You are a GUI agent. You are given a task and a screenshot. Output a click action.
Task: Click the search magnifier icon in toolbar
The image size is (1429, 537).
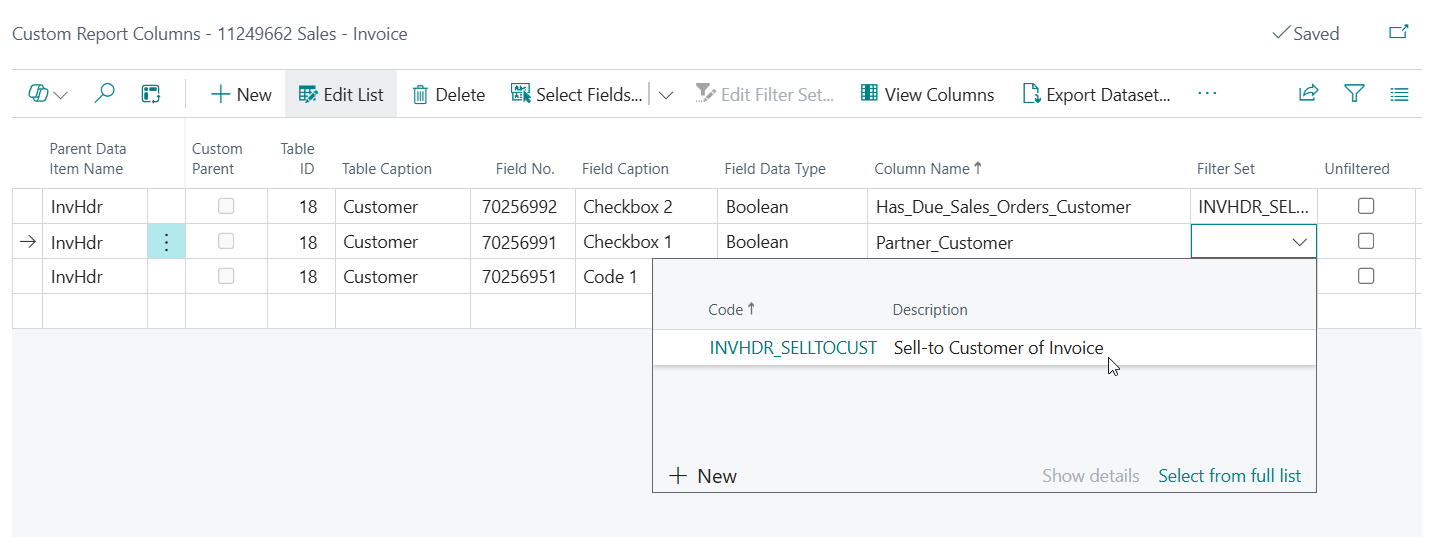pos(104,94)
